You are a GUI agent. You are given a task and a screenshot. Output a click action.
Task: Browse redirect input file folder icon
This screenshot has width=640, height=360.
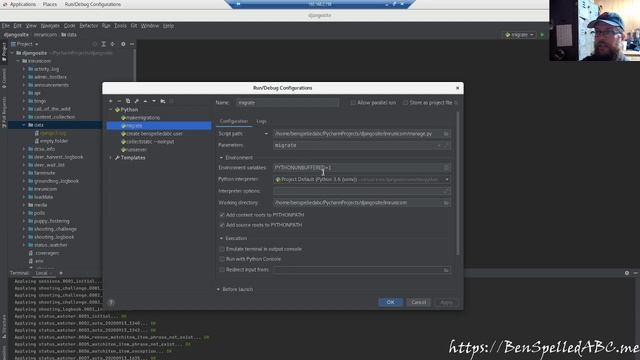coord(446,270)
